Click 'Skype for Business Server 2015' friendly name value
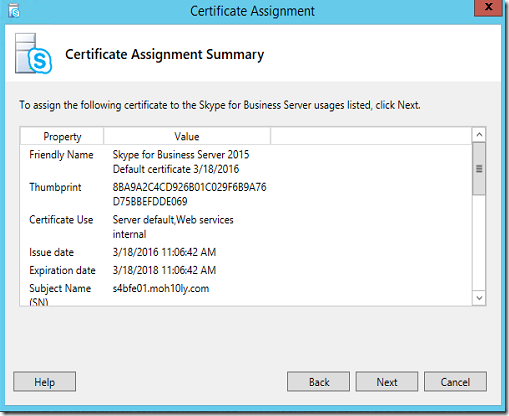 [x=181, y=155]
